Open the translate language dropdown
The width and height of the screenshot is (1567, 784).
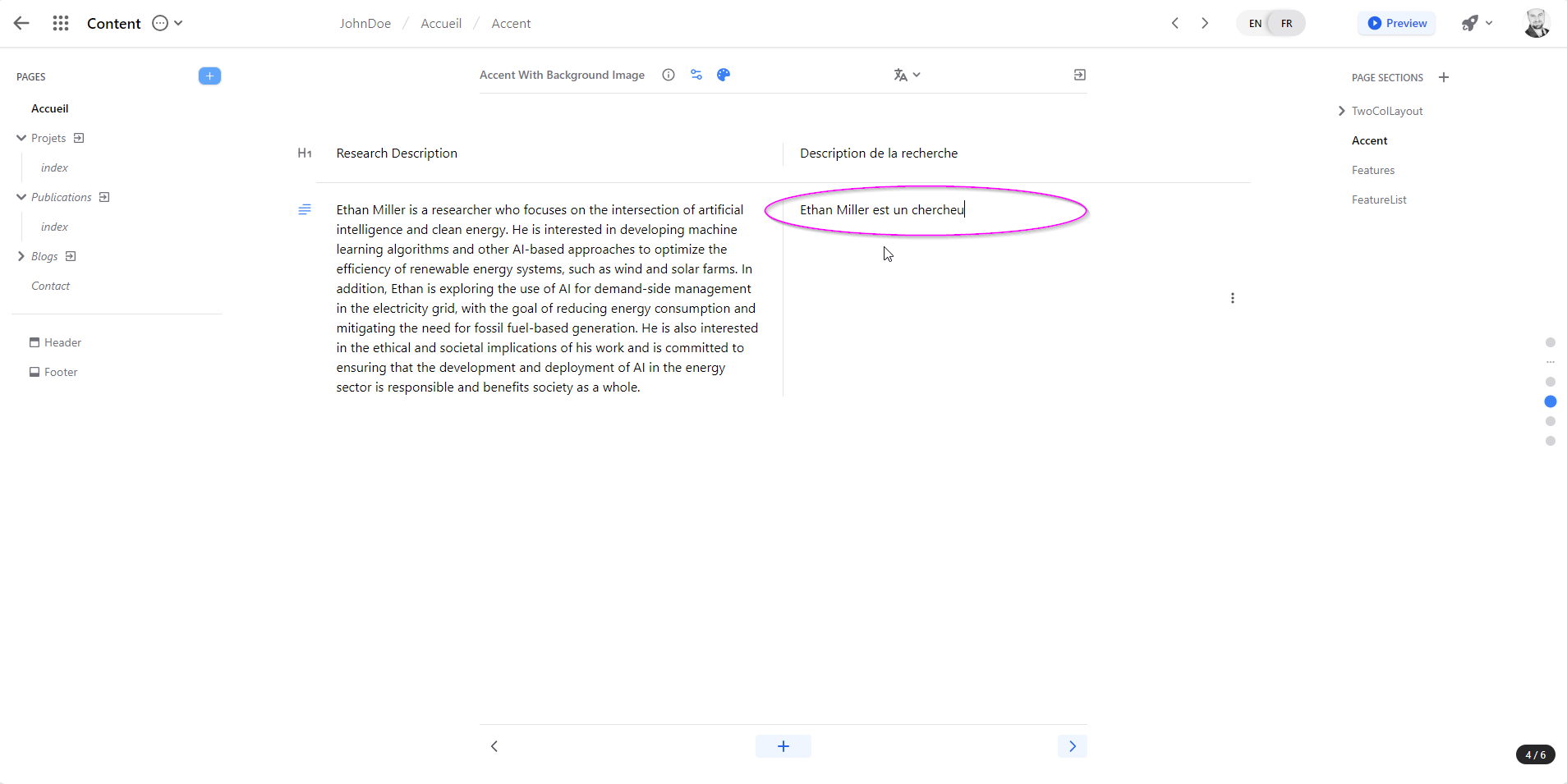click(907, 75)
